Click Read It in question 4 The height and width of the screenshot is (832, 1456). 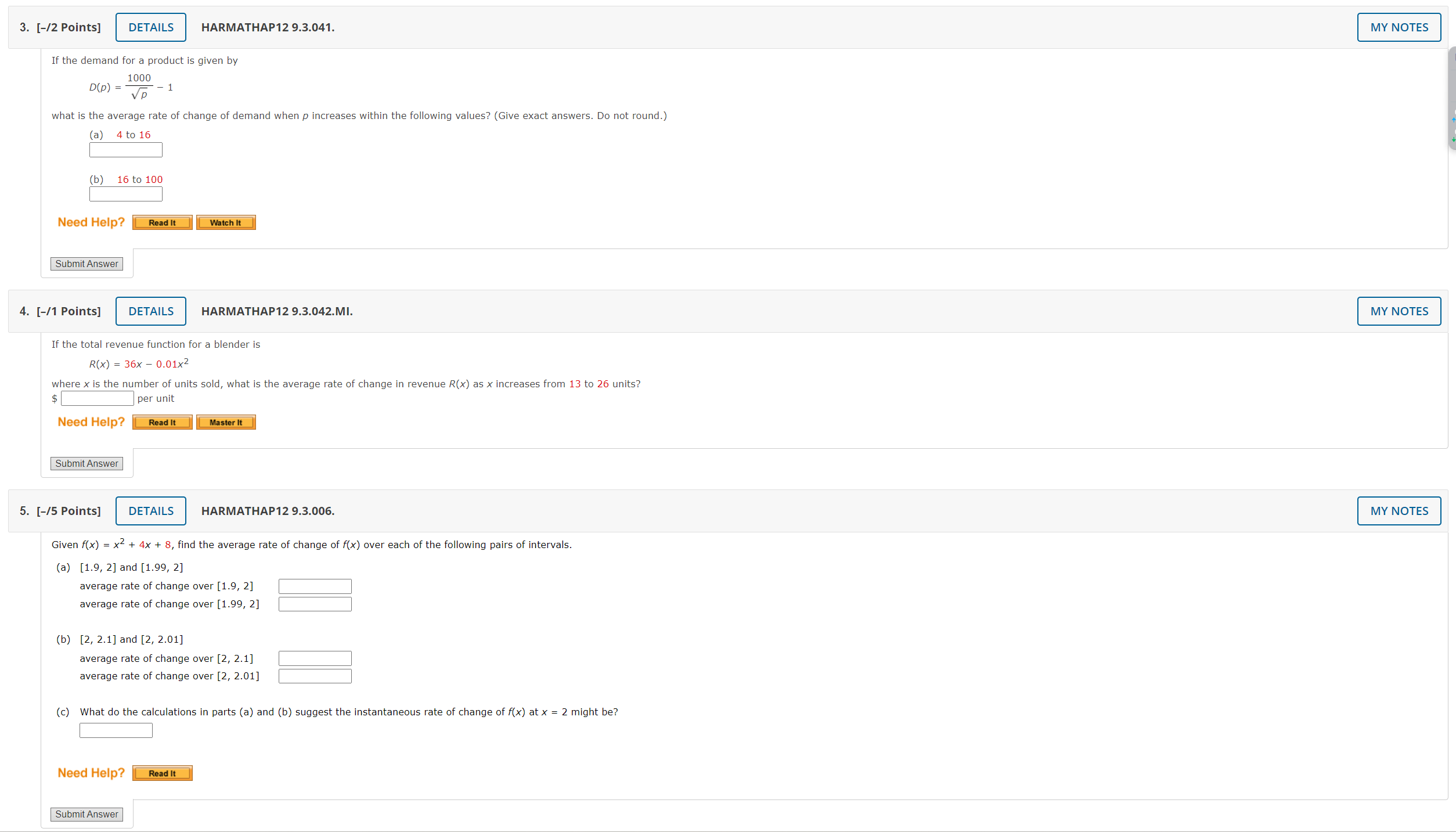point(162,423)
